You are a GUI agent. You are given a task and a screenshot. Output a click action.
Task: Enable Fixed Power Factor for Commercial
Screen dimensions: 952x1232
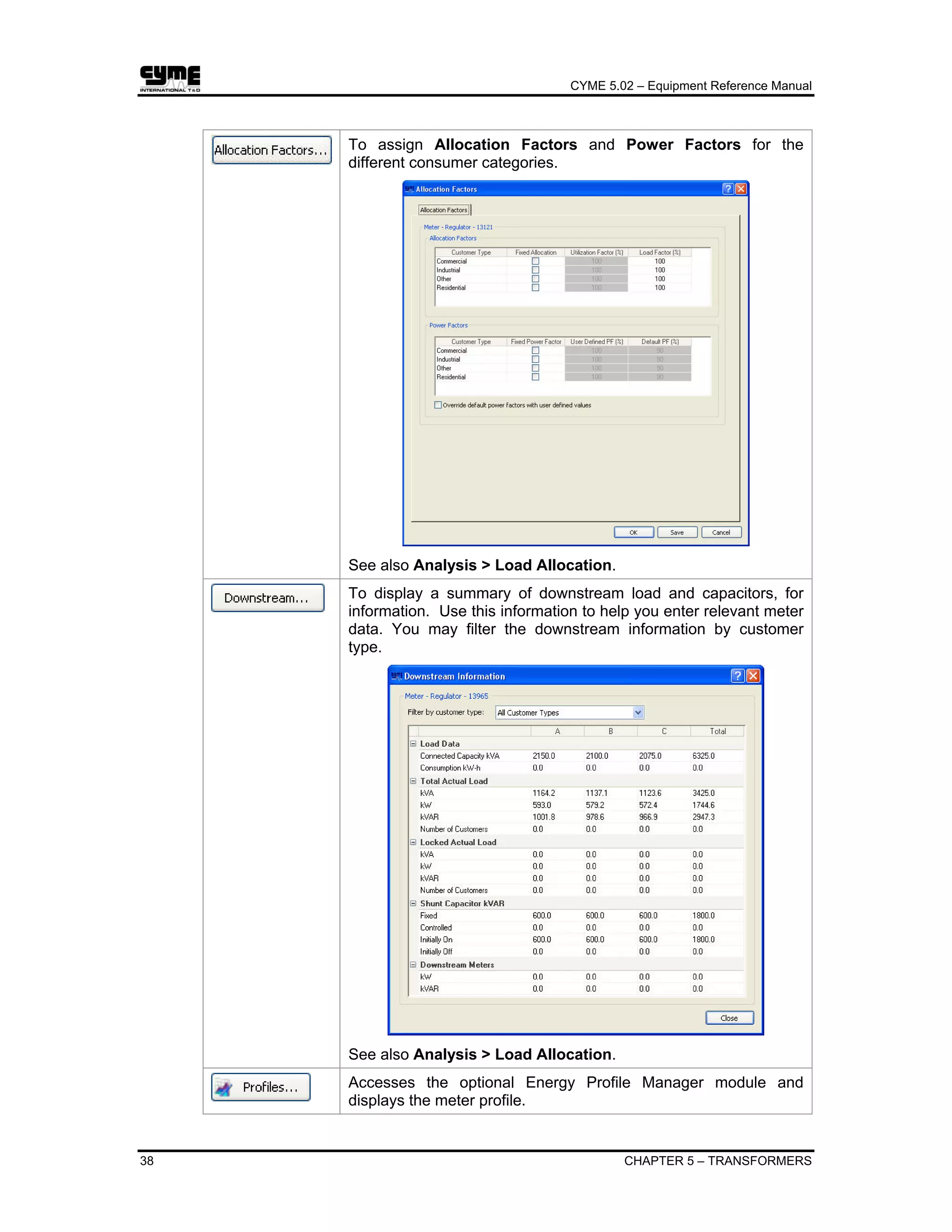(535, 351)
